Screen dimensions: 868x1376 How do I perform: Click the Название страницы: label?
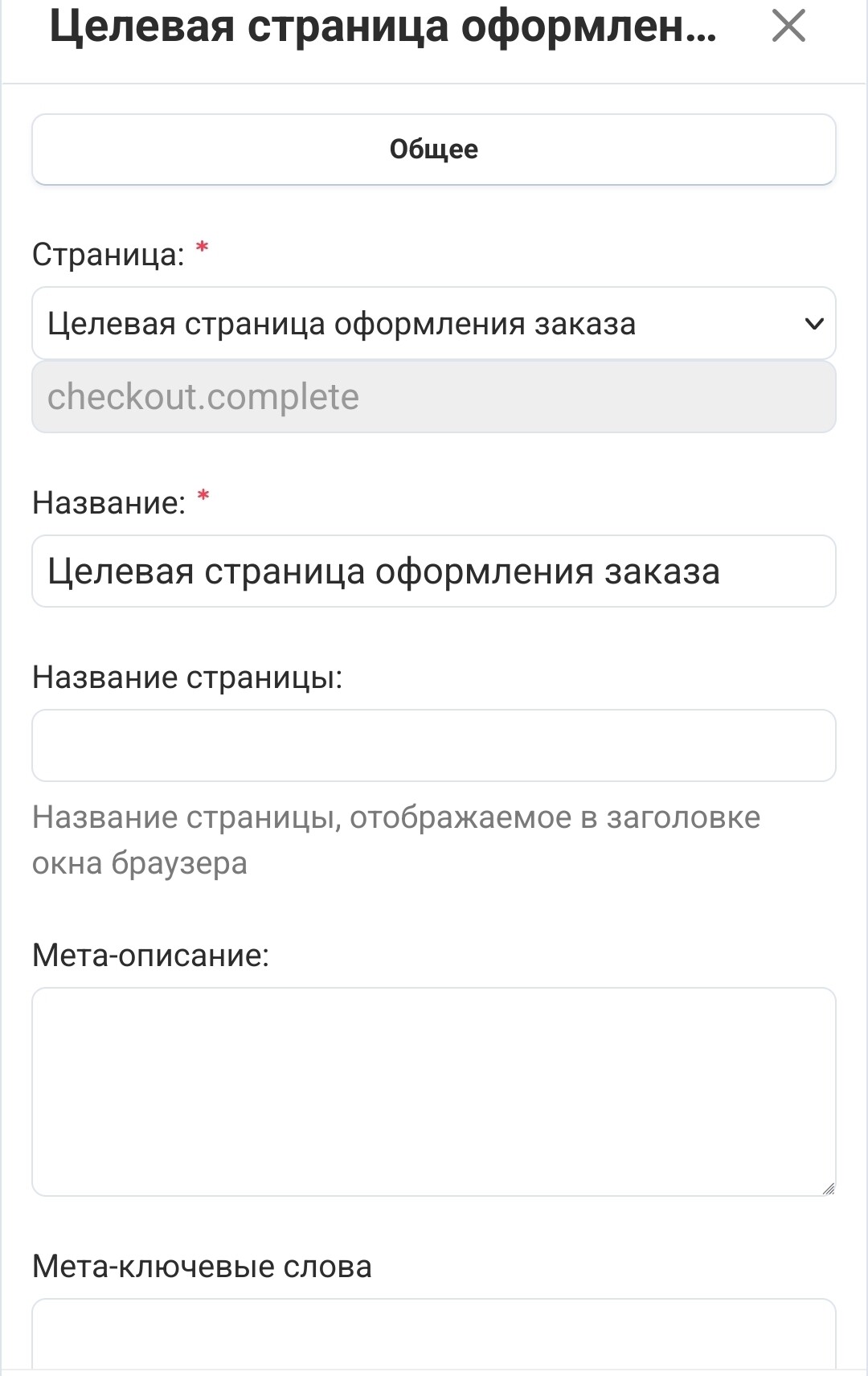[x=187, y=678]
